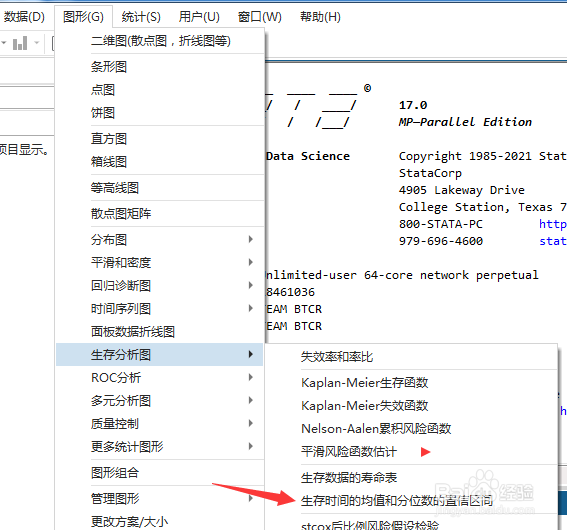
Task: Click the blue http link in results window
Action: point(553,224)
